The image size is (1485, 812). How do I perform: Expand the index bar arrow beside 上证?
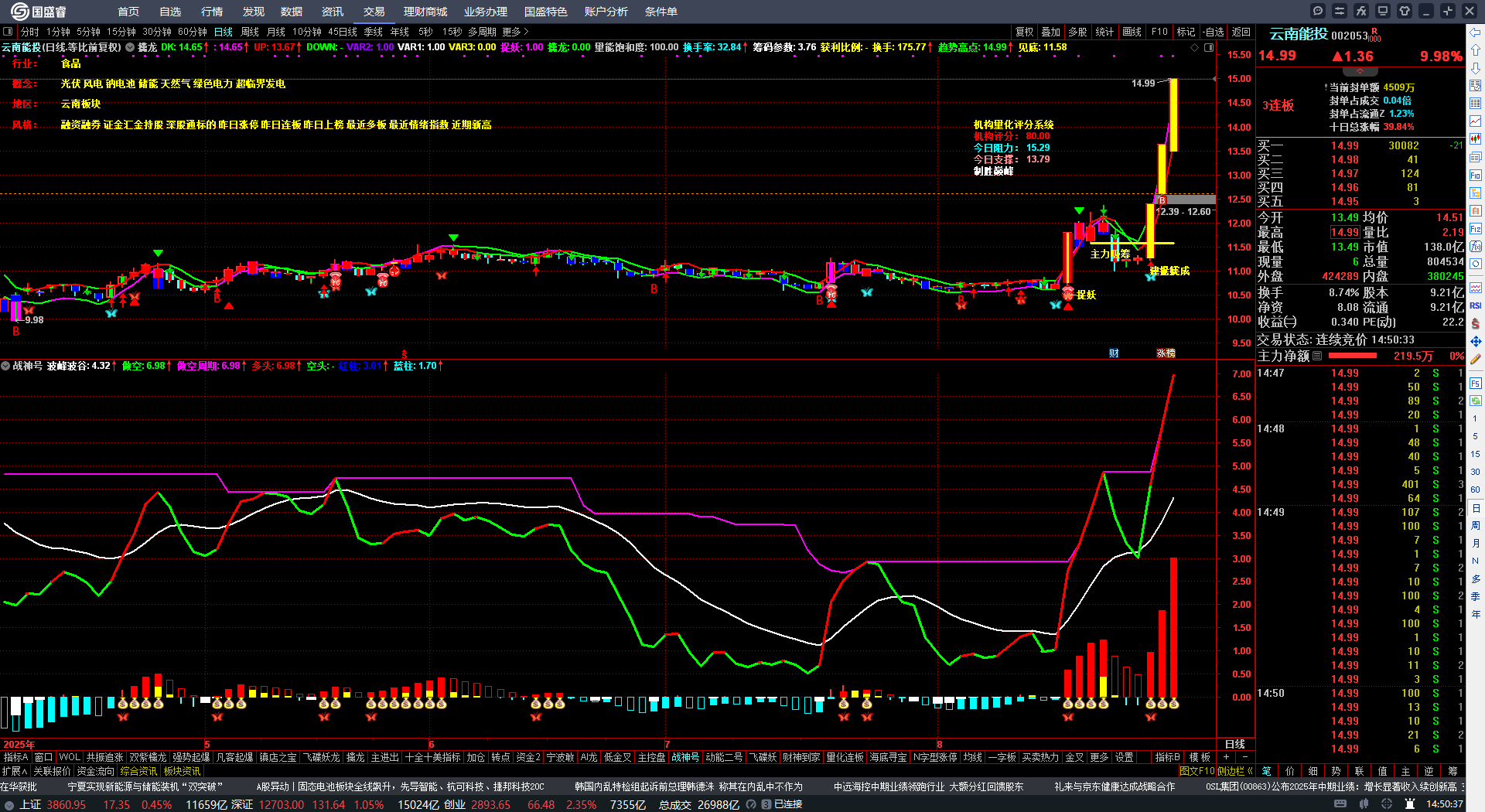click(x=9, y=804)
